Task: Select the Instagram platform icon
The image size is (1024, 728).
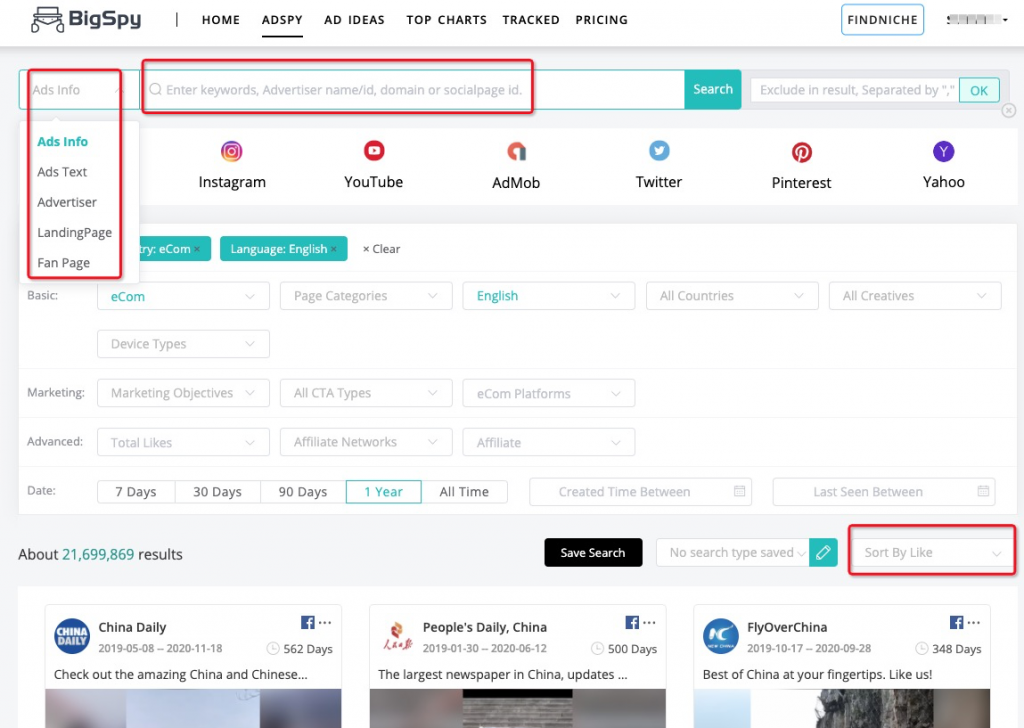Action: click(x=232, y=151)
